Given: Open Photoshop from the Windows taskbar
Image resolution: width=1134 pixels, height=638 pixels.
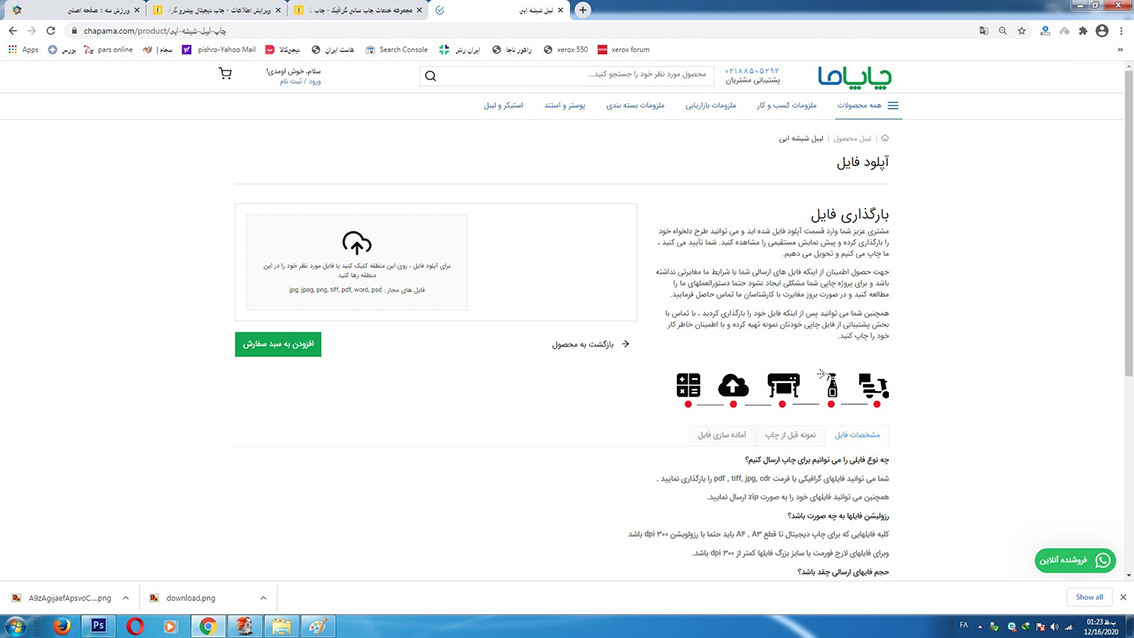Looking at the screenshot, I should coord(98,626).
